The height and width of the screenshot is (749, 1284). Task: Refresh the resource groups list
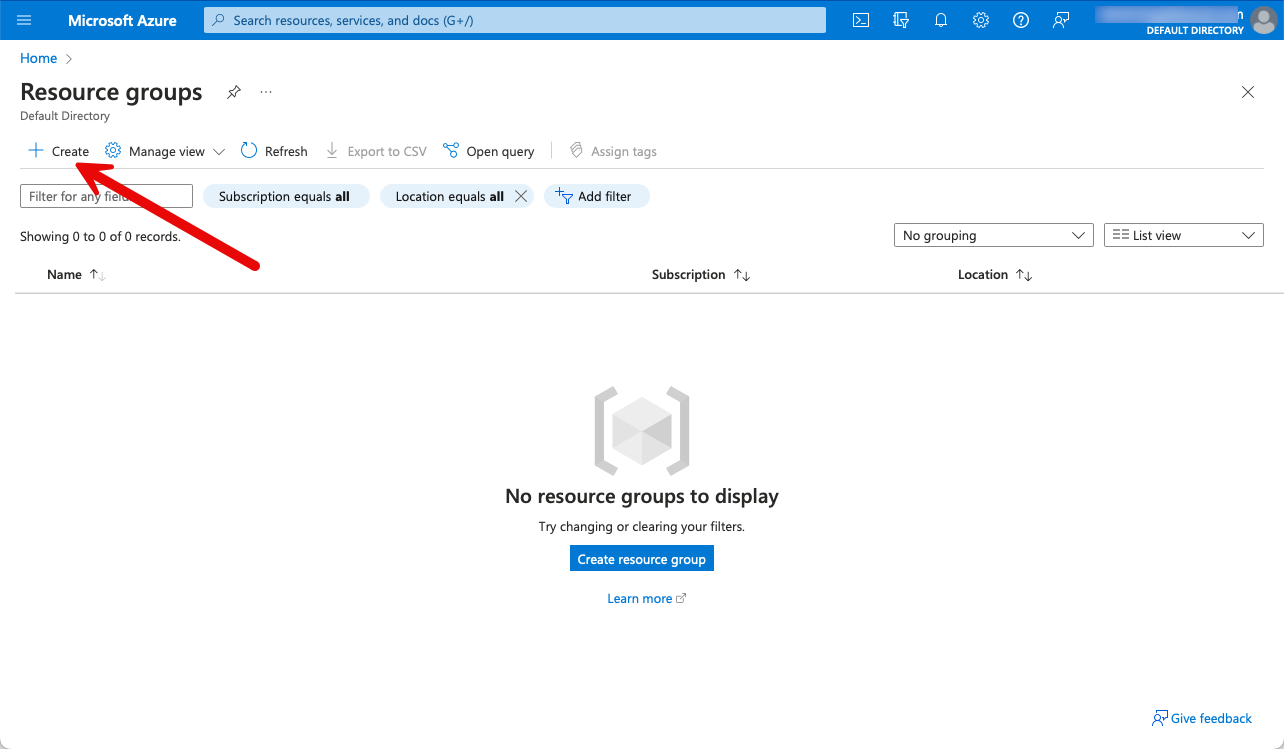[x=274, y=151]
